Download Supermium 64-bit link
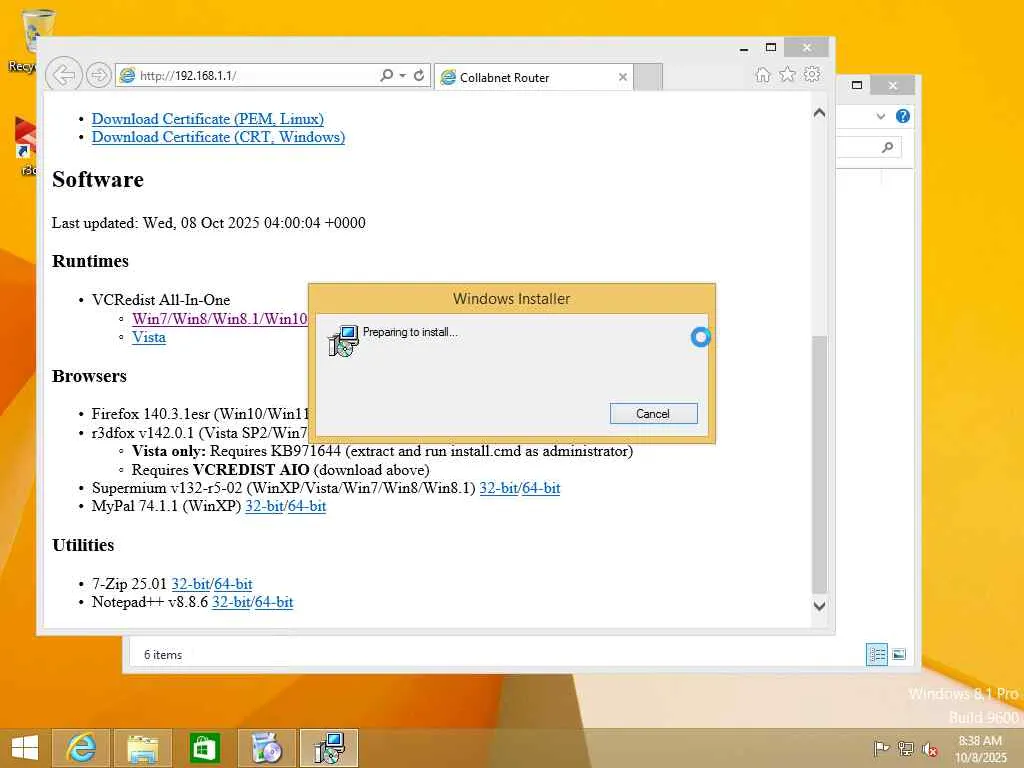 [541, 488]
